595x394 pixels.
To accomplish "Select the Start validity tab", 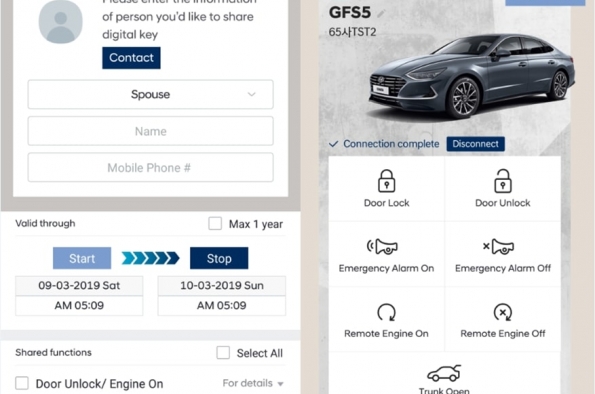I will pyautogui.click(x=82, y=258).
